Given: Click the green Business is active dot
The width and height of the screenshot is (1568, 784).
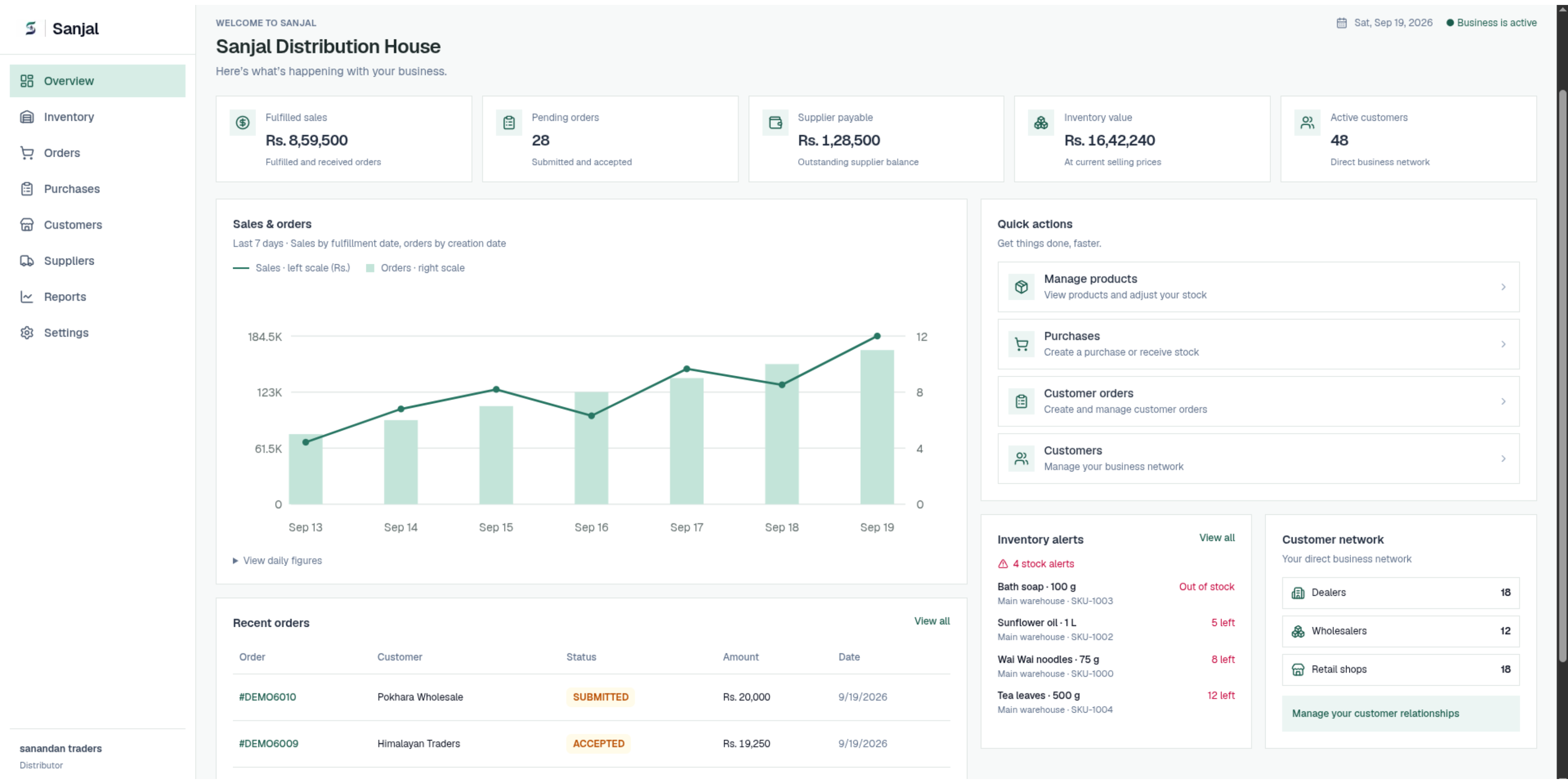Looking at the screenshot, I should tap(1450, 22).
